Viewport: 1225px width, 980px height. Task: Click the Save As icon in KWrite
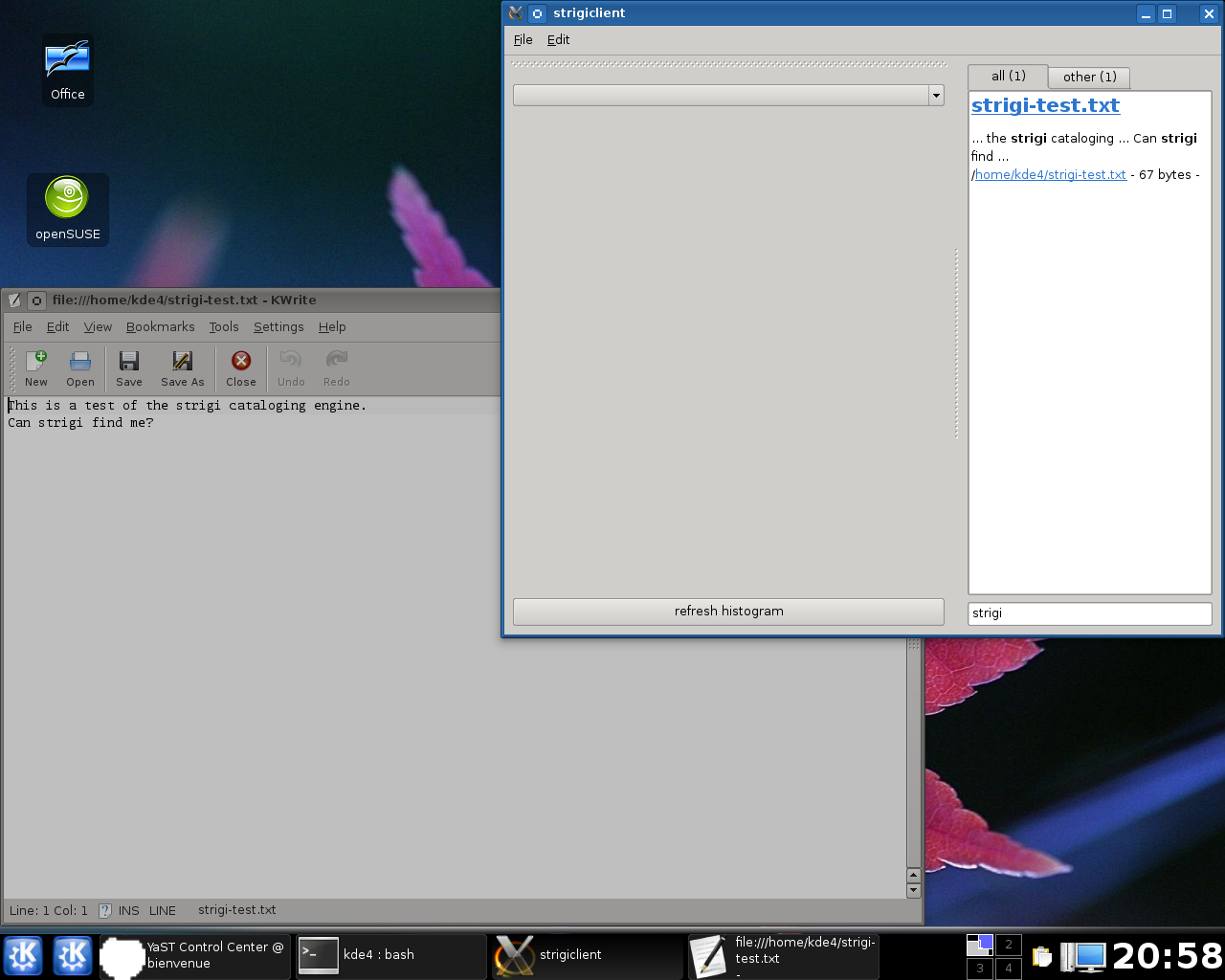(x=183, y=368)
